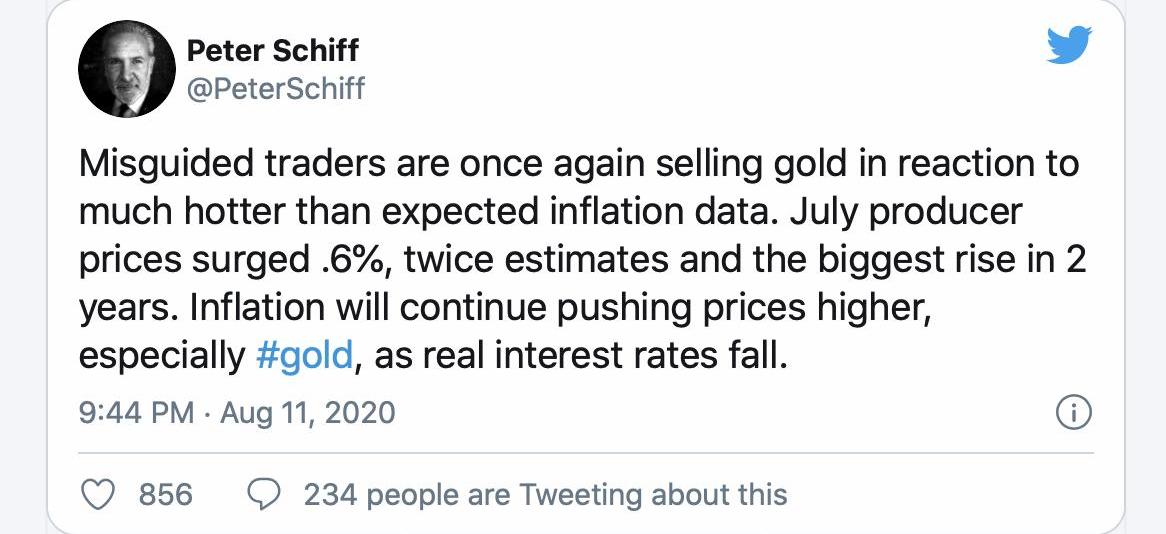Click the 9:44 PM timestamp
The height and width of the screenshot is (534, 1166).
[x=136, y=413]
